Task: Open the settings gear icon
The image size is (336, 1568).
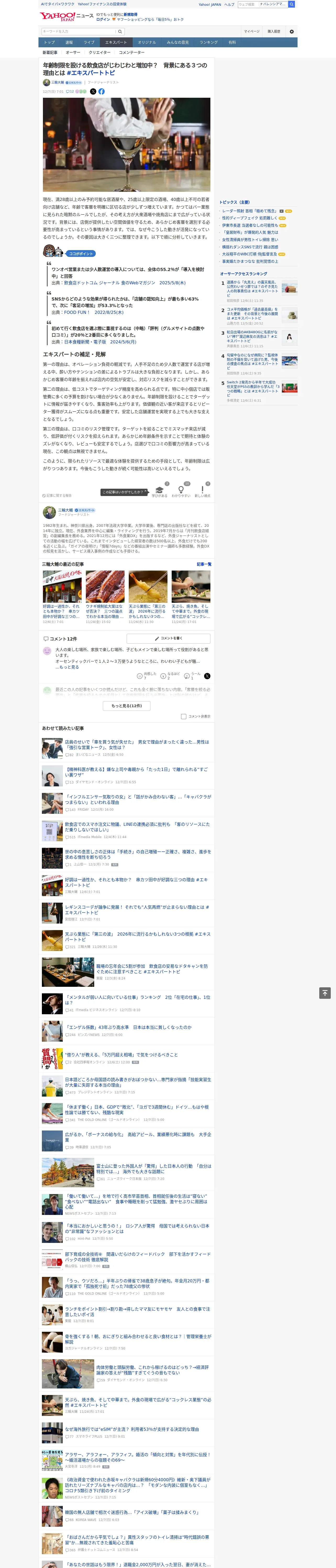Action: pyautogui.click(x=292, y=32)
